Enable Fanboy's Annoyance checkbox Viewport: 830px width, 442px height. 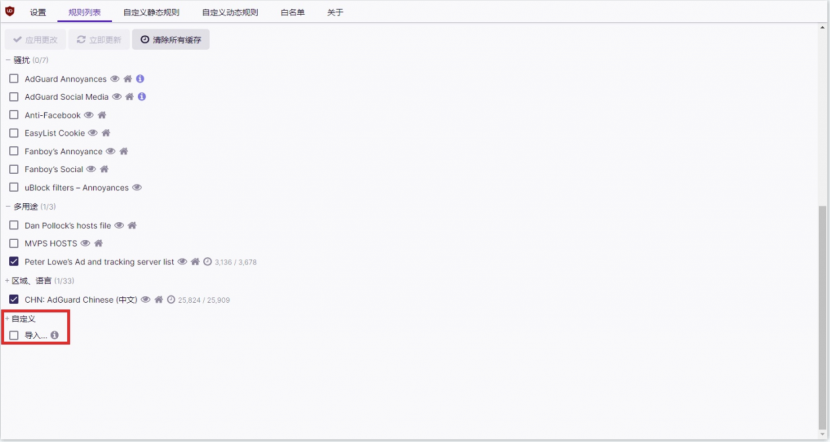pyautogui.click(x=14, y=151)
